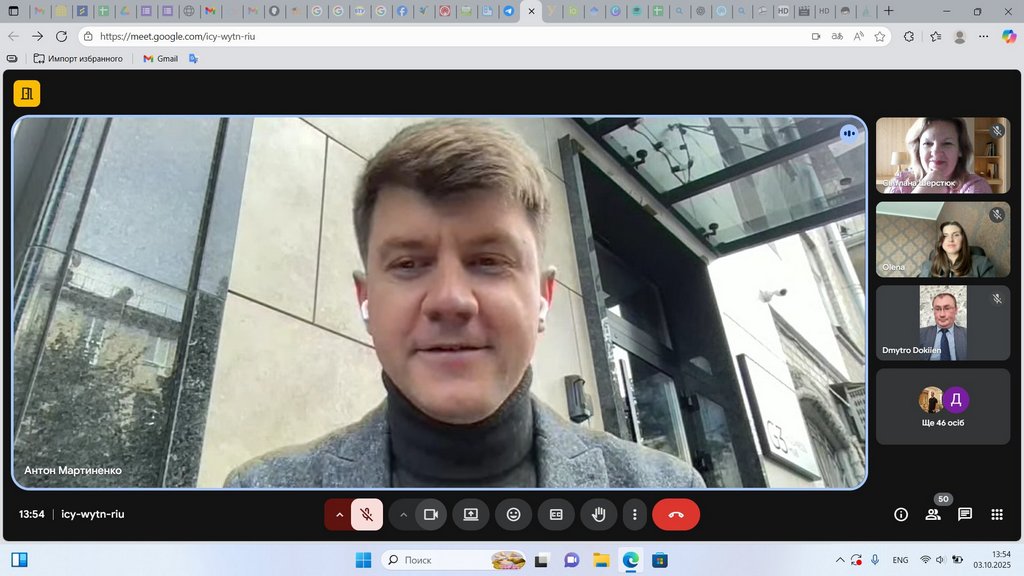Select Dmytro Dokiien's video tile
The image size is (1024, 576).
coord(943,323)
